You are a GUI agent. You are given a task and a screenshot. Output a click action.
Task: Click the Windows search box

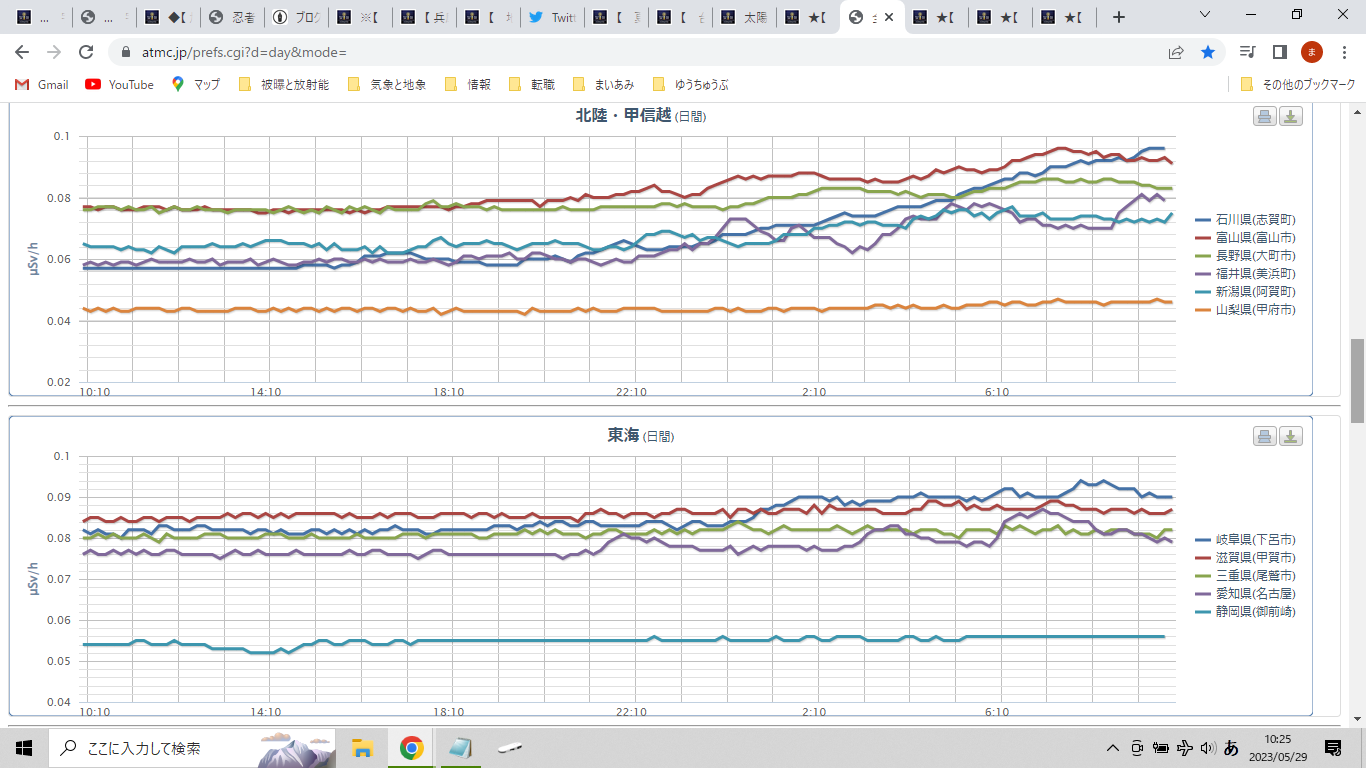click(194, 747)
